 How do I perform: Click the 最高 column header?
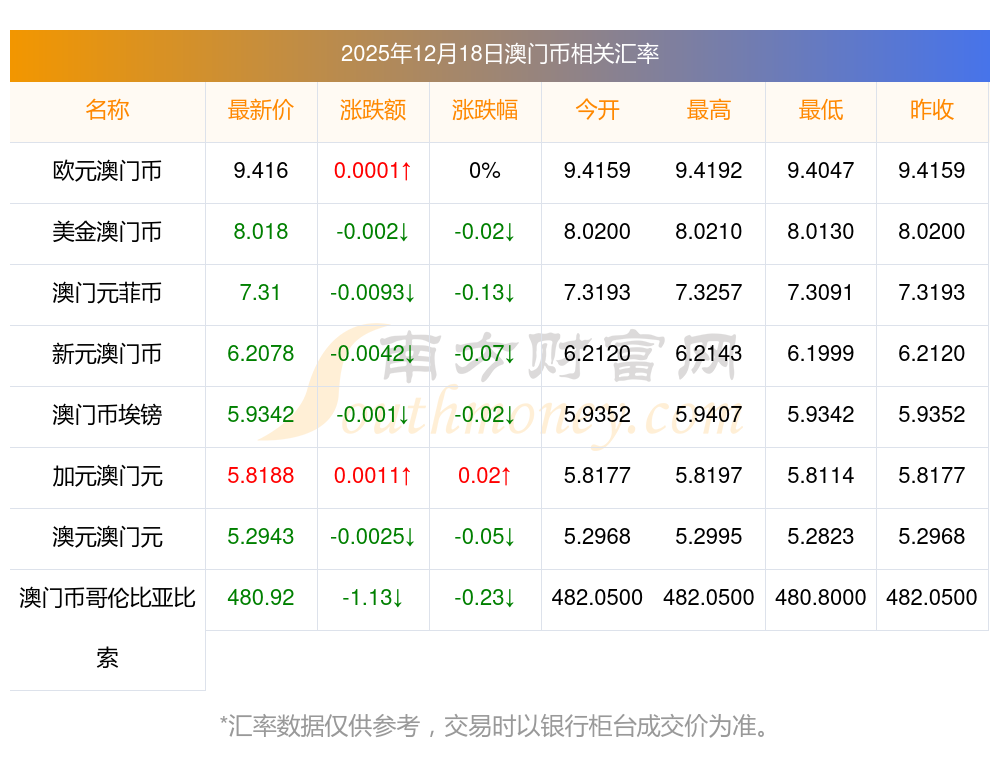(x=709, y=110)
